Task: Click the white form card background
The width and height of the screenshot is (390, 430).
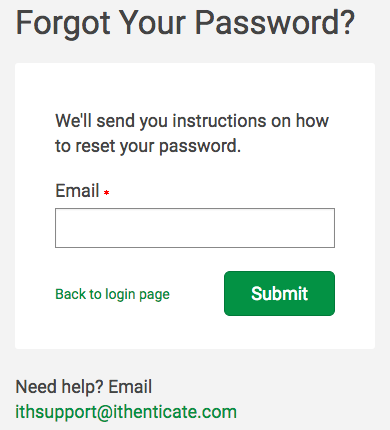Action: [195, 90]
